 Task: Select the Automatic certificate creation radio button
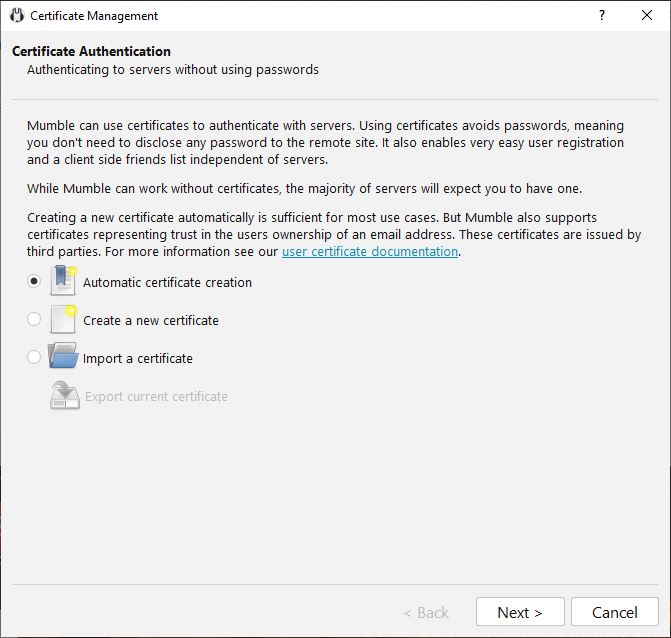pos(34,281)
